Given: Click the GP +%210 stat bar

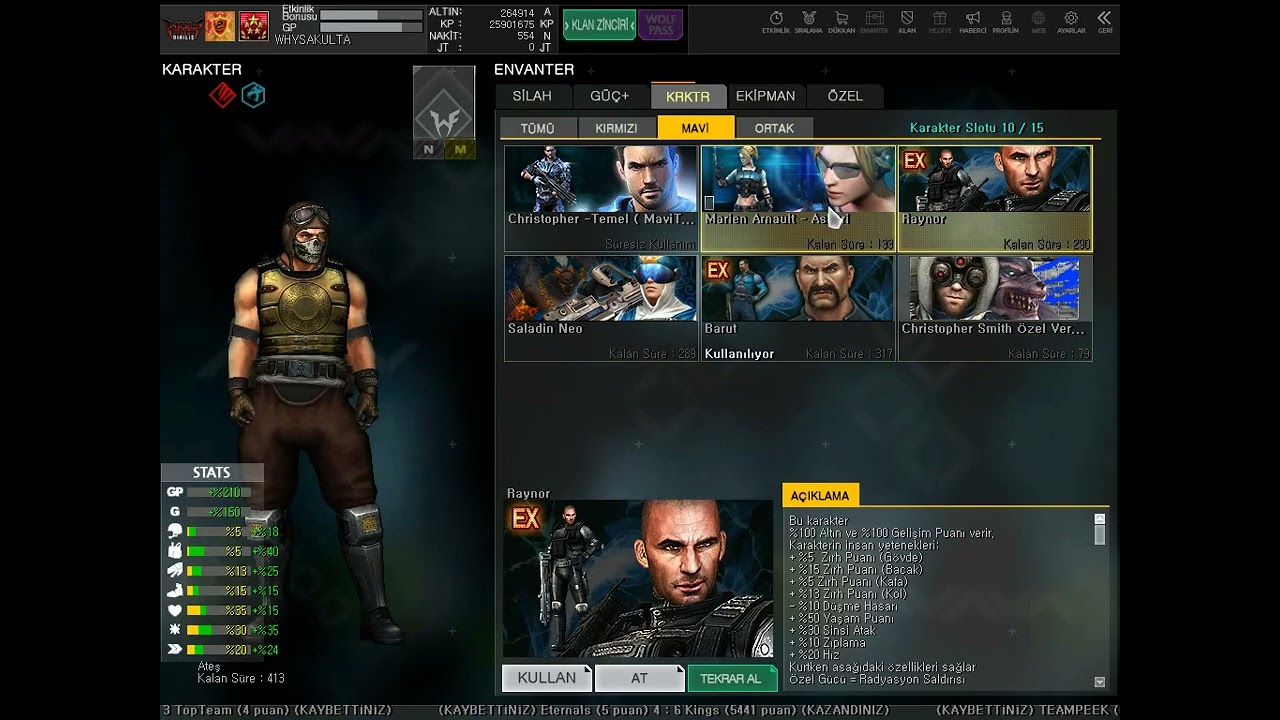Looking at the screenshot, I should (218, 492).
